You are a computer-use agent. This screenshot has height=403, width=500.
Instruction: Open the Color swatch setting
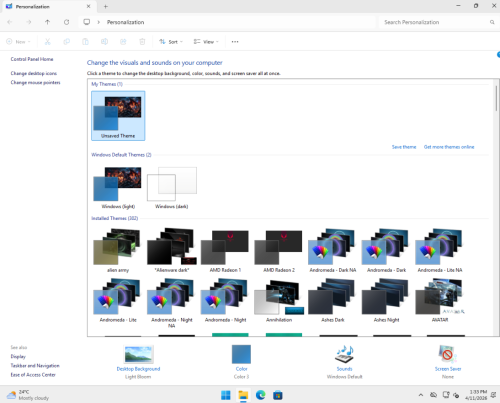[x=241, y=354]
